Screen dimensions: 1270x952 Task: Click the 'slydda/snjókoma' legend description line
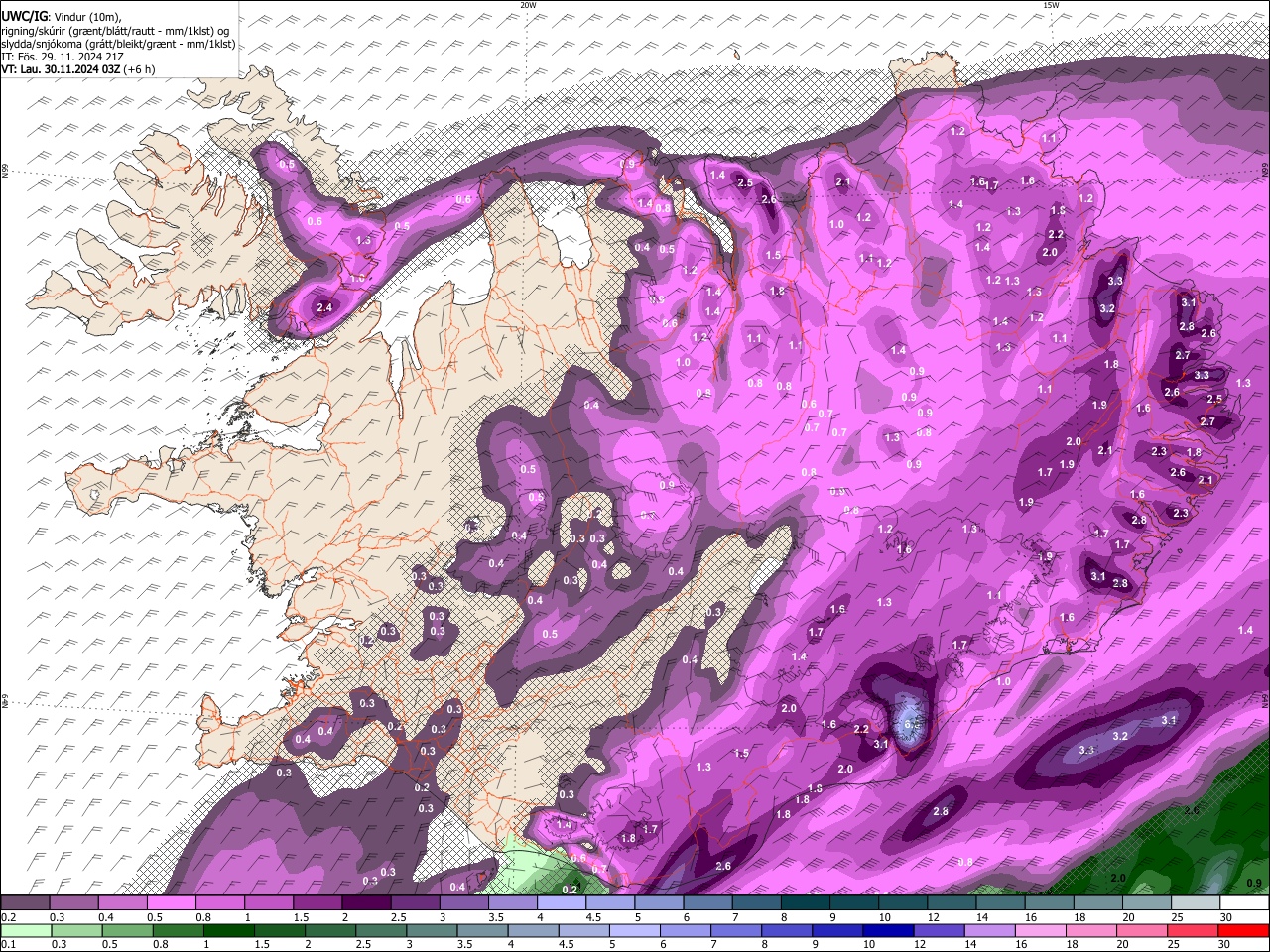pos(118,44)
